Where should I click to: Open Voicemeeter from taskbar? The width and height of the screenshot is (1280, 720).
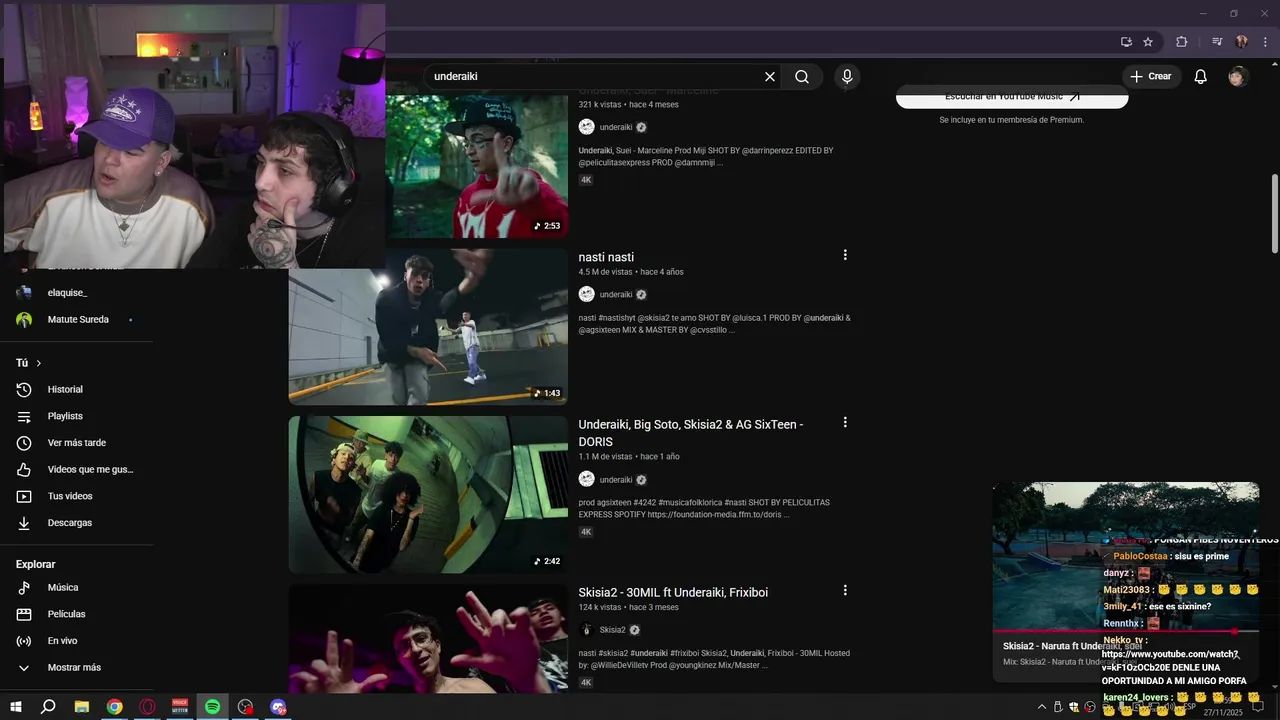pos(180,707)
